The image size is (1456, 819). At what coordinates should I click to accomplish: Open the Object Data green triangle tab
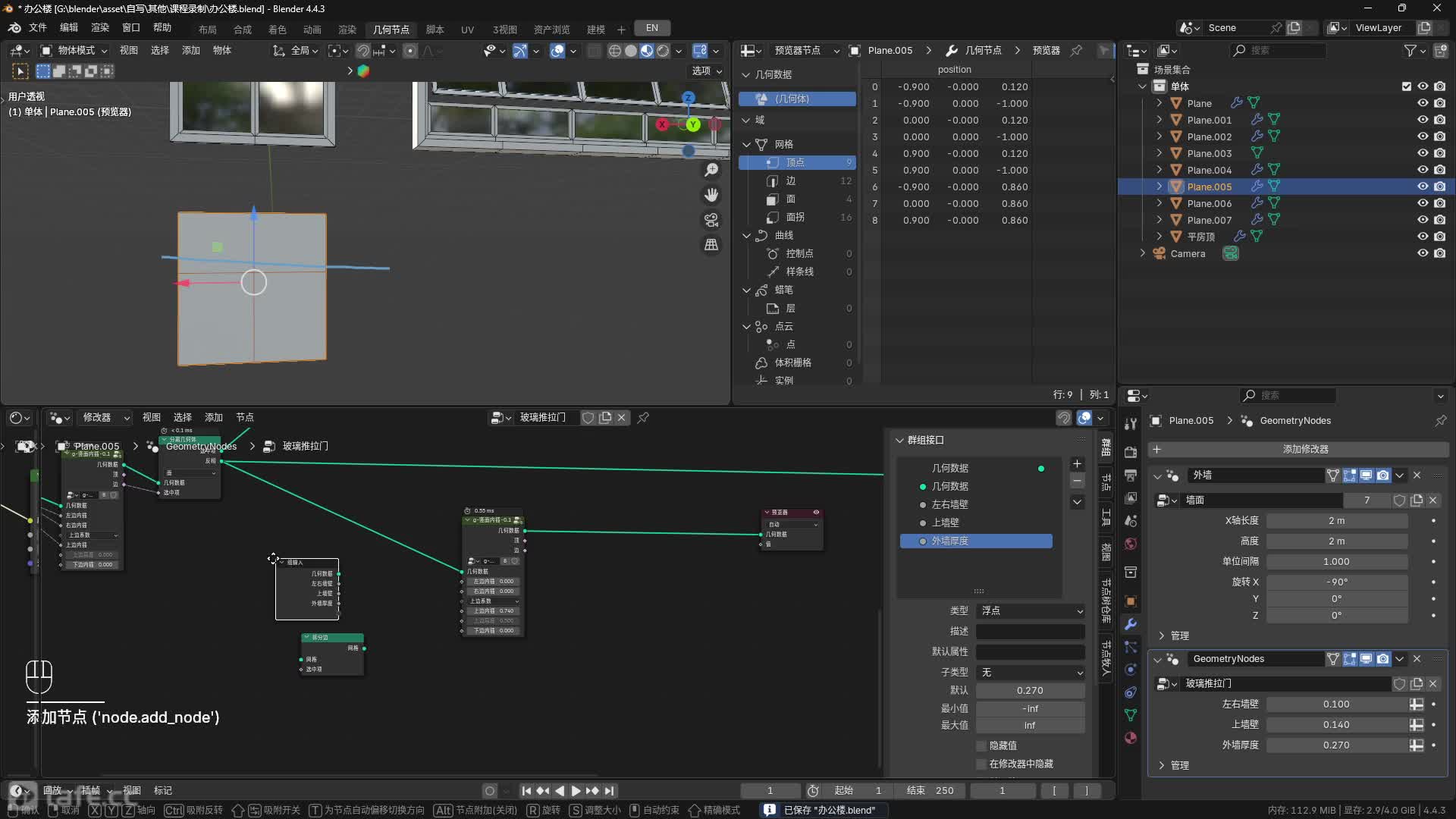[1131, 714]
